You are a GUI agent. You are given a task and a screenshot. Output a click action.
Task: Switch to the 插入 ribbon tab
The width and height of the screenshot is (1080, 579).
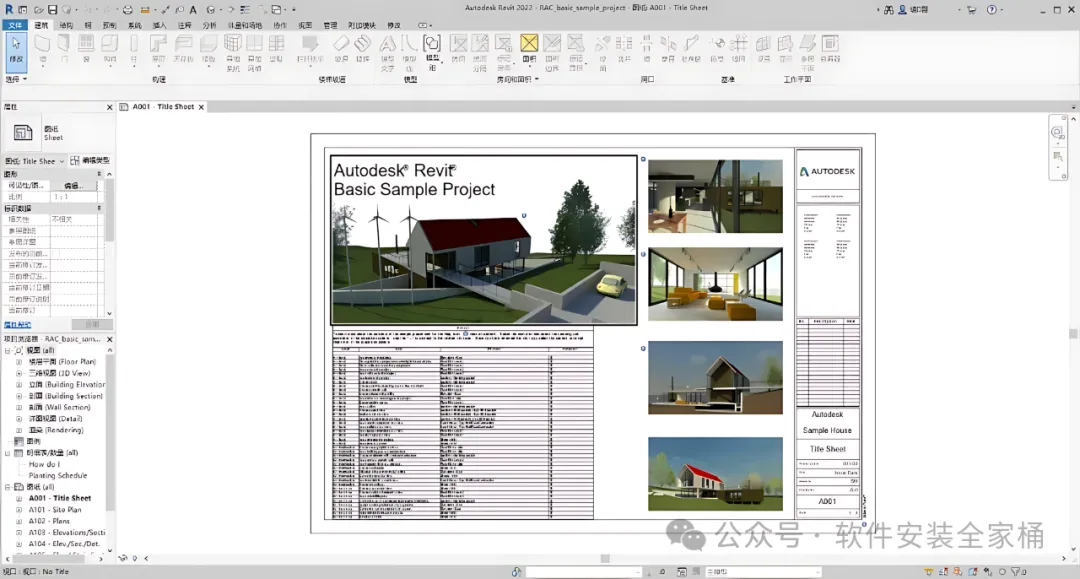(159, 25)
